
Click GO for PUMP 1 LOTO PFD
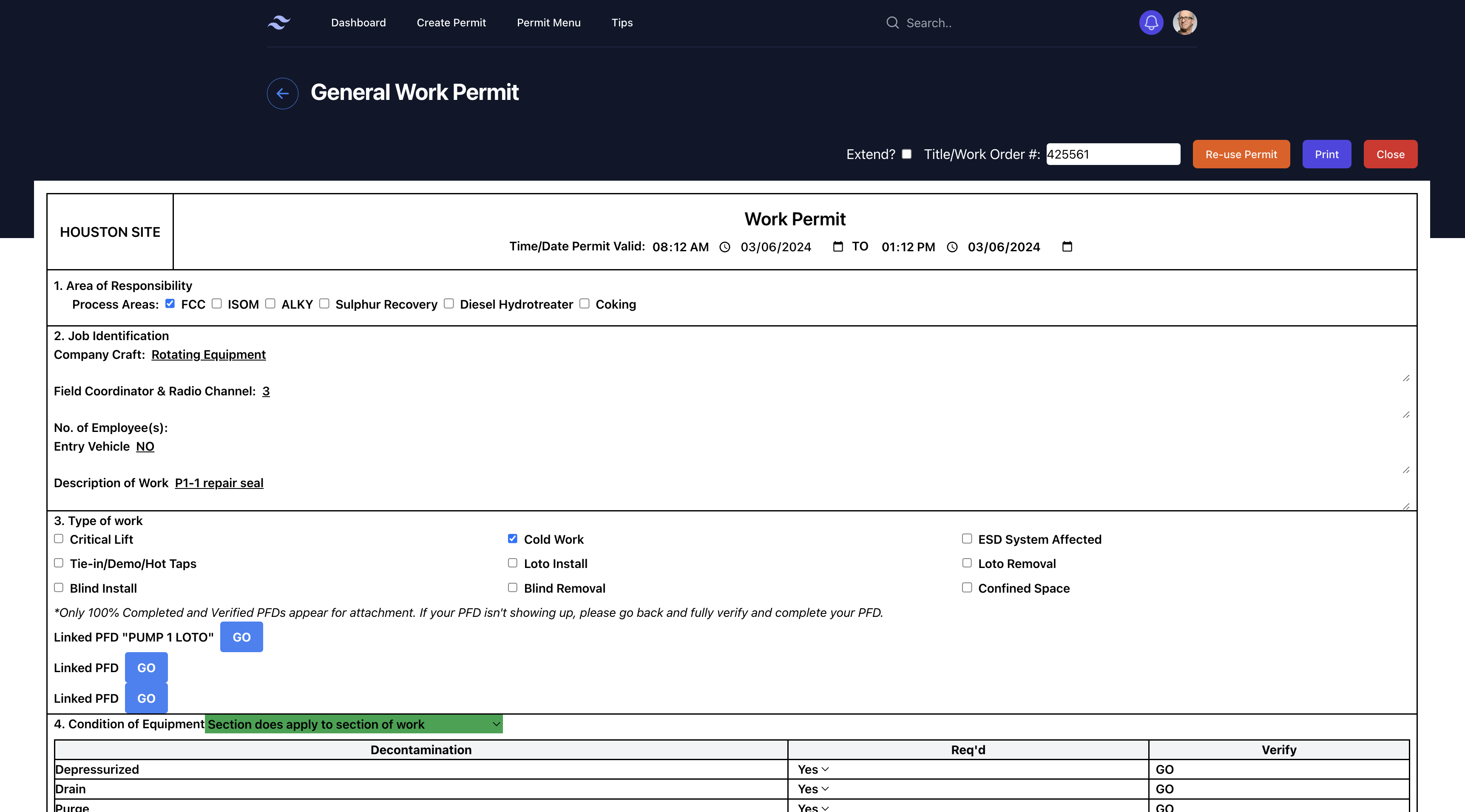click(x=241, y=637)
